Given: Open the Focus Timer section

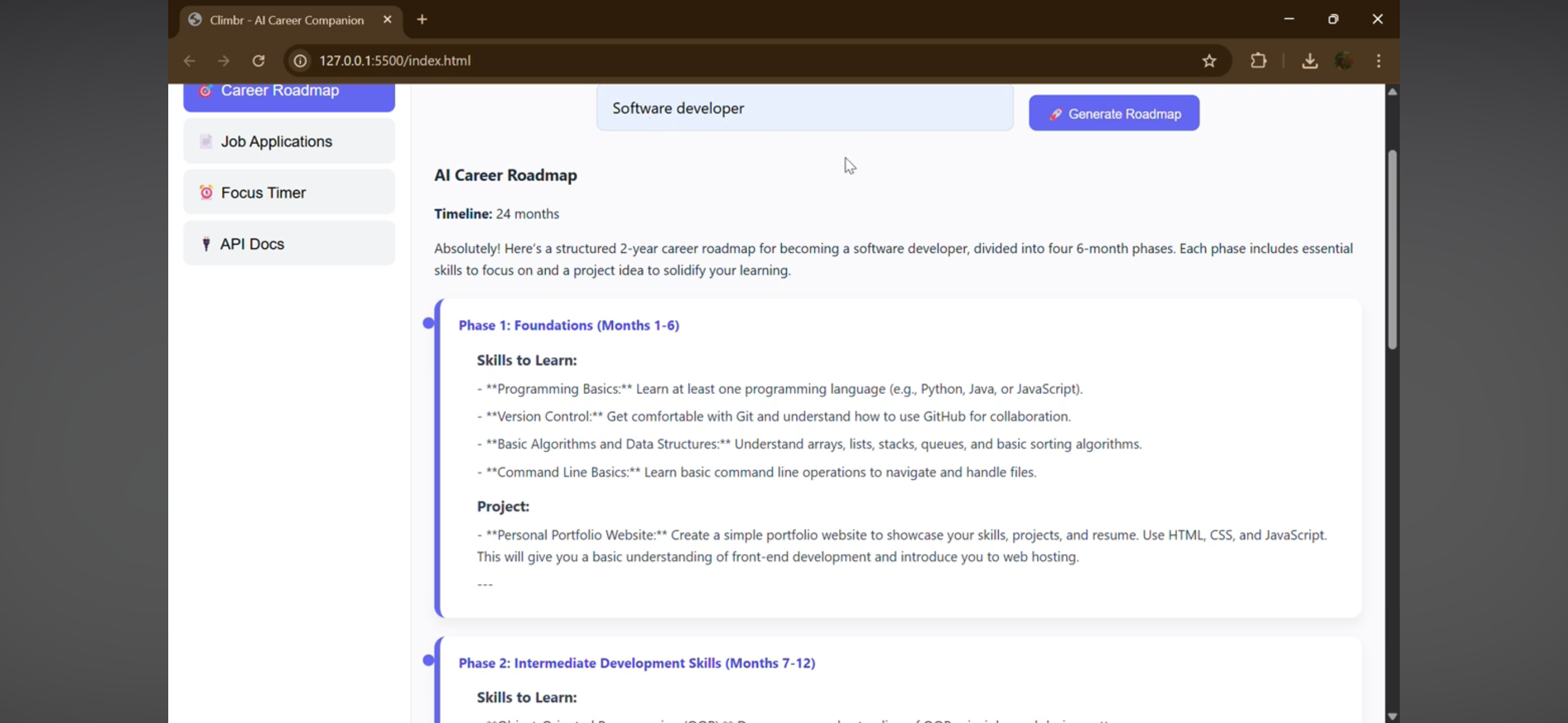Looking at the screenshot, I should 289,192.
